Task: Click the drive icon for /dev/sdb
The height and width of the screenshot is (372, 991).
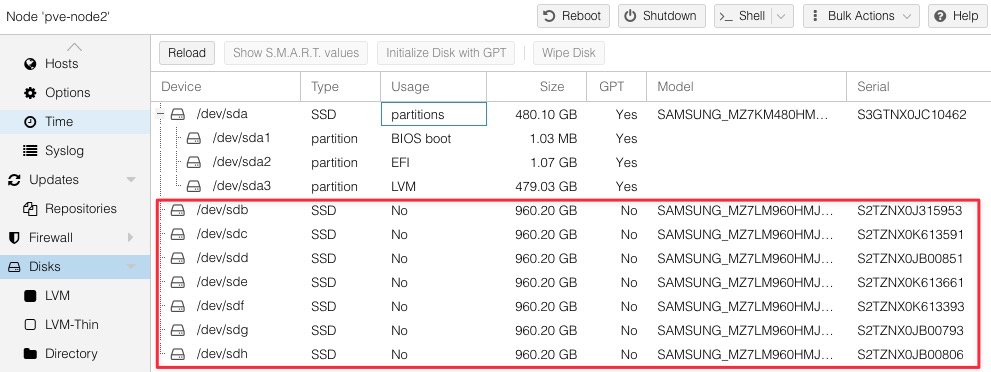Action: pos(178,210)
